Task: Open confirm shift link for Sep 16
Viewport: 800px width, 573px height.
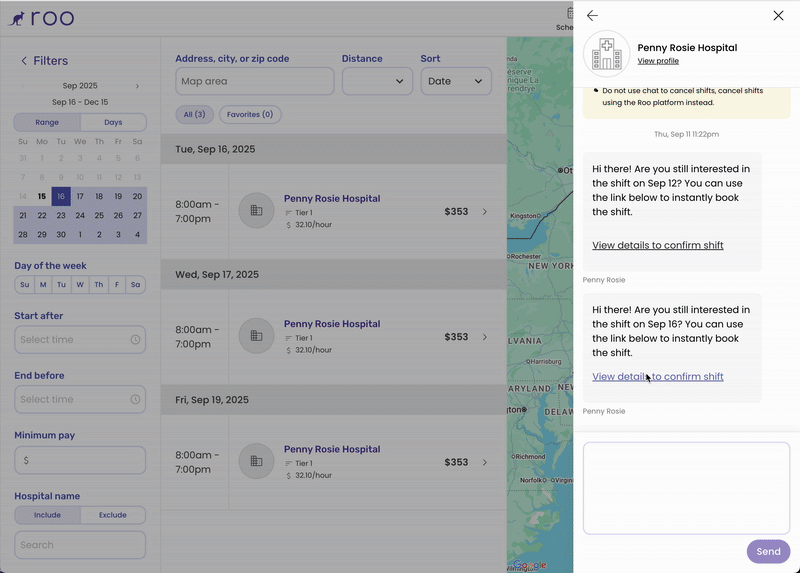Action: coord(658,377)
